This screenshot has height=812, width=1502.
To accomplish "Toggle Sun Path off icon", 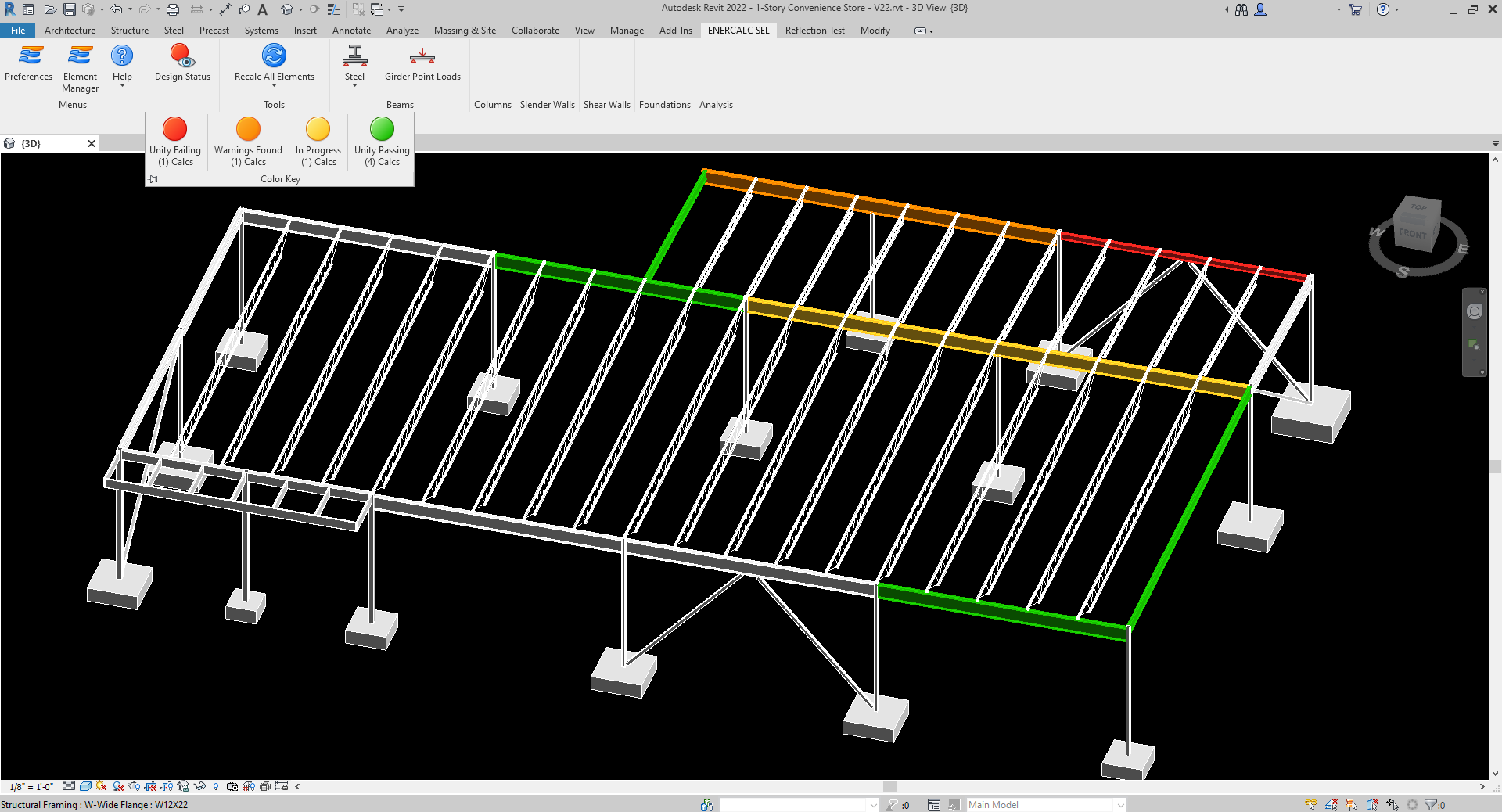I will coord(101,786).
